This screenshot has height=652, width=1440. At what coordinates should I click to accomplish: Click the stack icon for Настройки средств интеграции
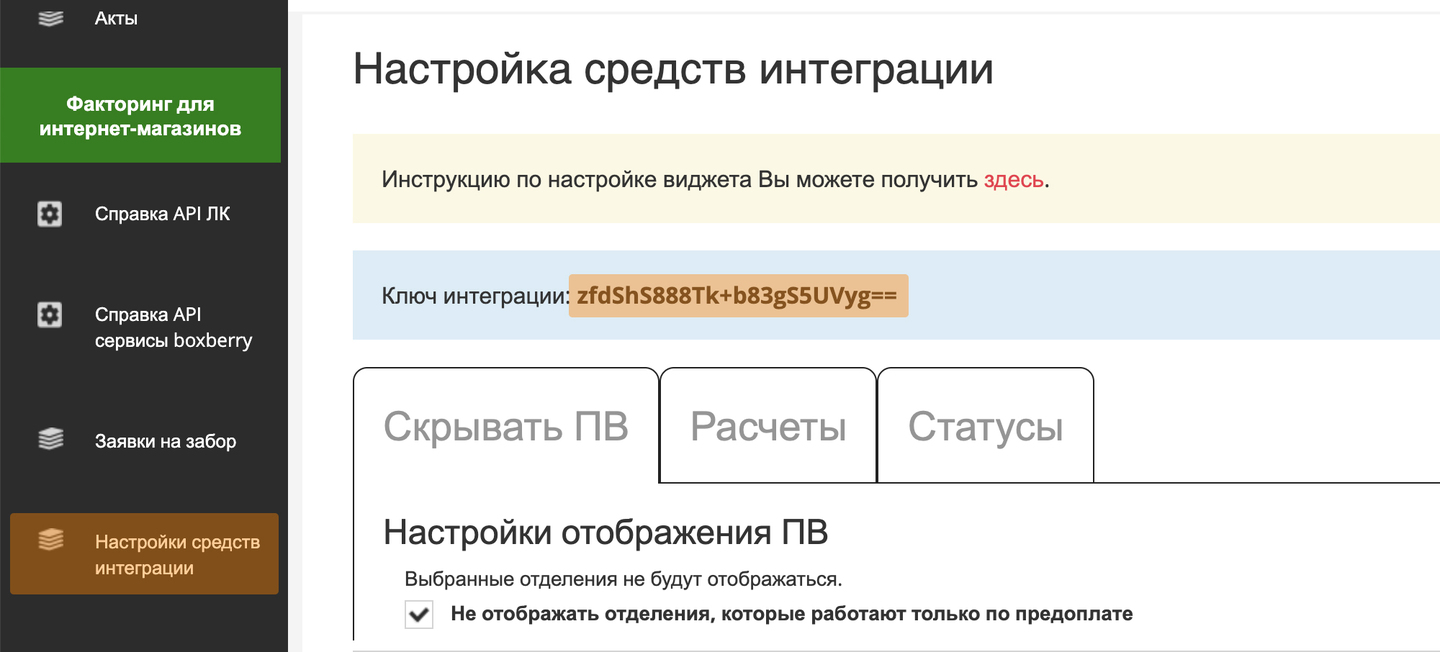[x=50, y=541]
